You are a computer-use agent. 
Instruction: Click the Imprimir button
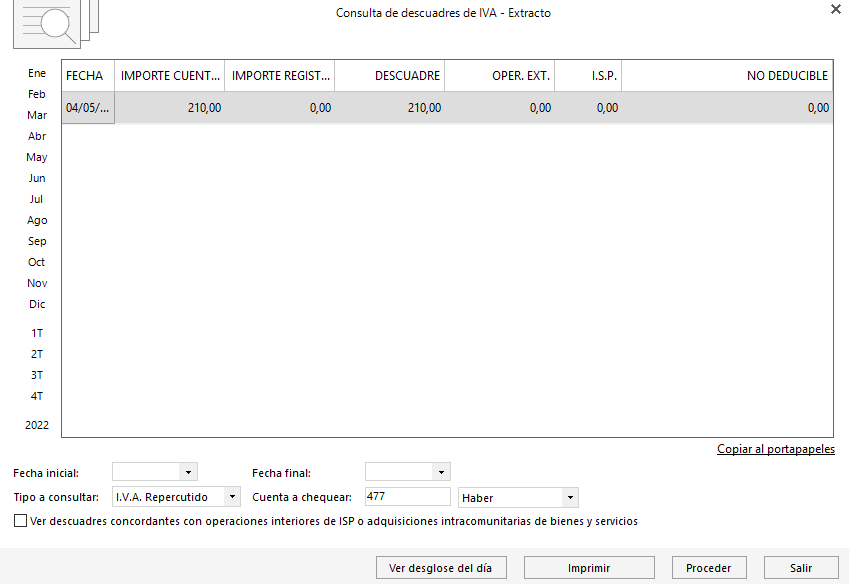click(x=589, y=568)
